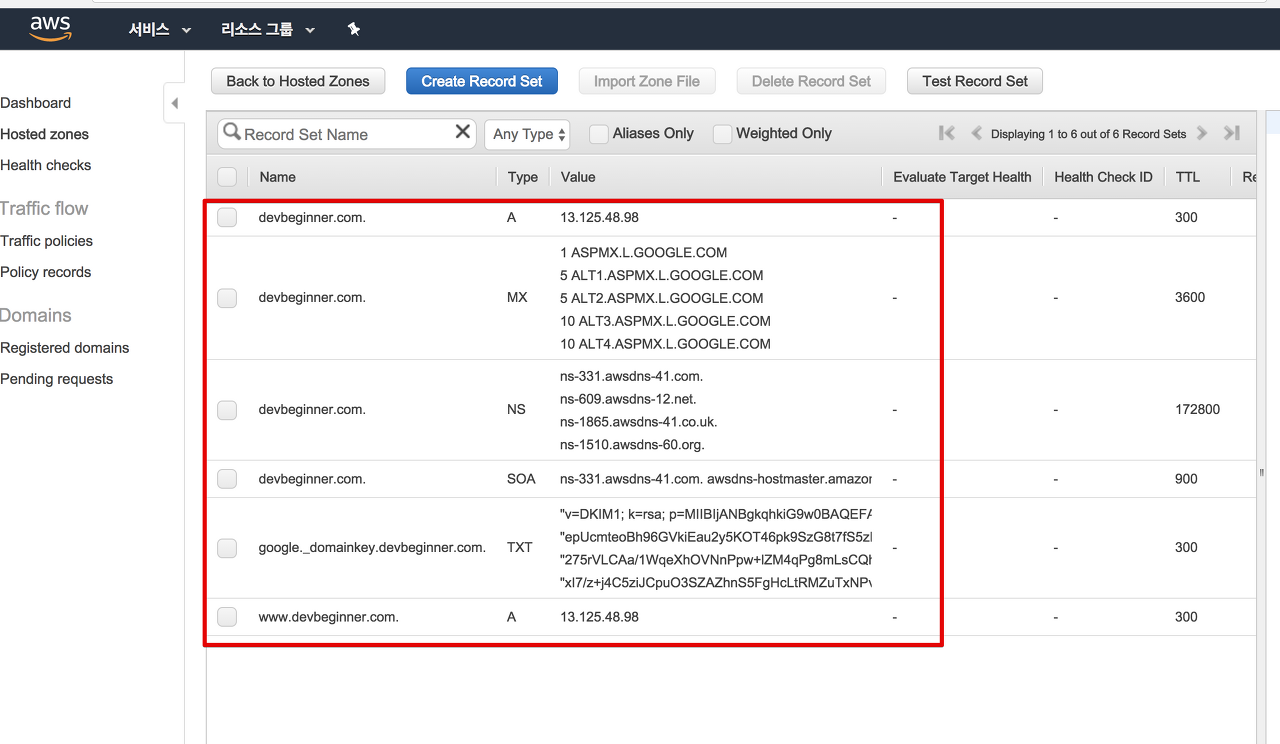Open Dashboard in sidebar

(36, 103)
